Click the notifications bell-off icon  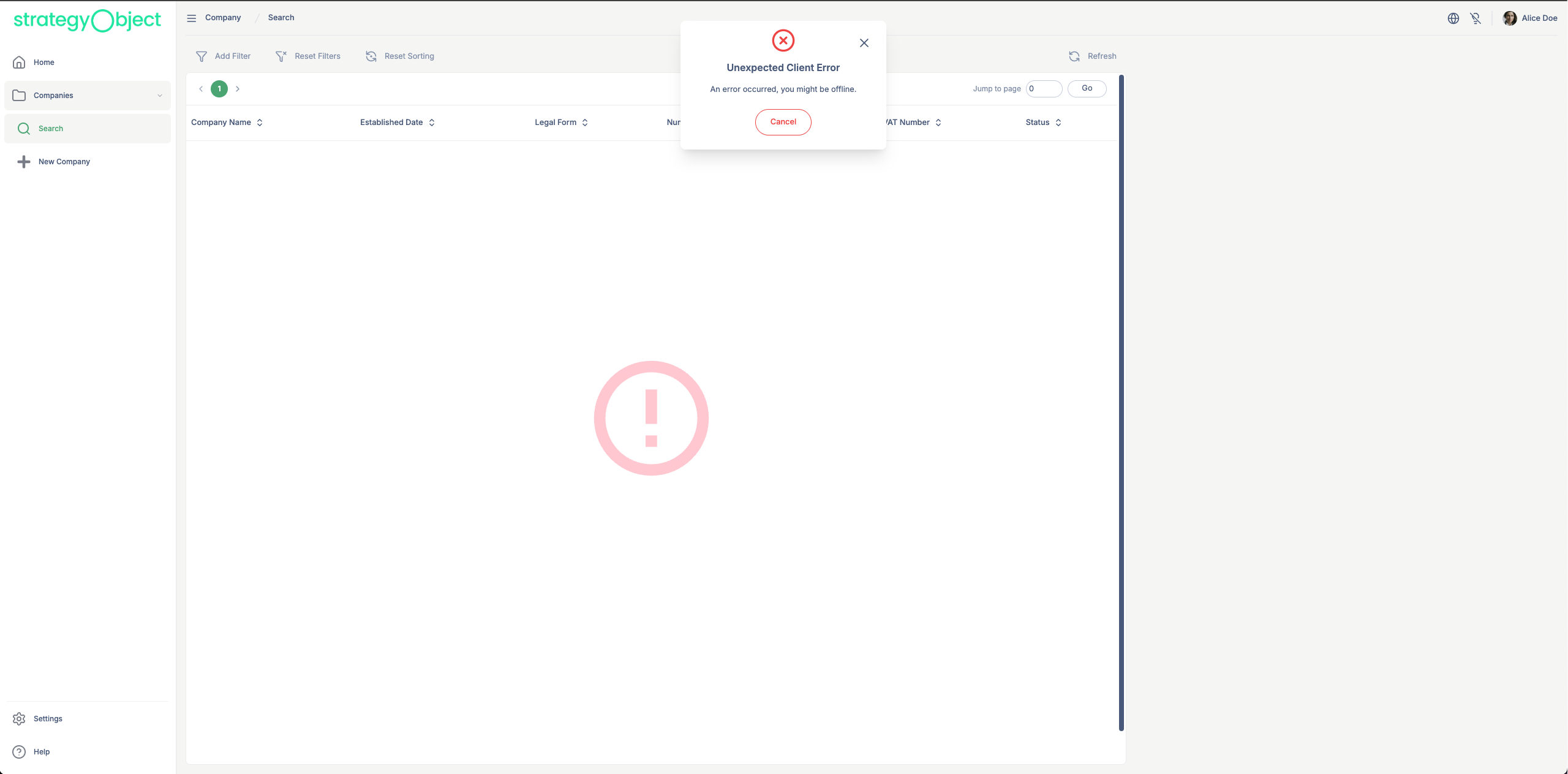pos(1476,18)
